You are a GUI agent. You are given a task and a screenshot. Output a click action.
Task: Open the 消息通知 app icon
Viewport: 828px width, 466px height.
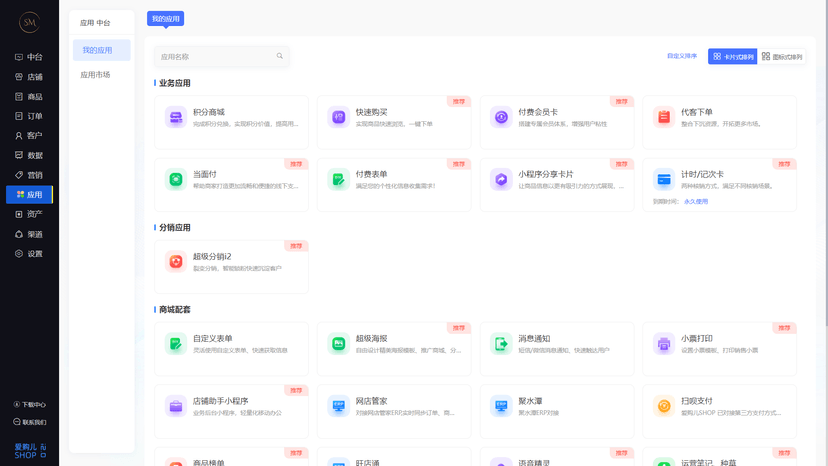501,343
